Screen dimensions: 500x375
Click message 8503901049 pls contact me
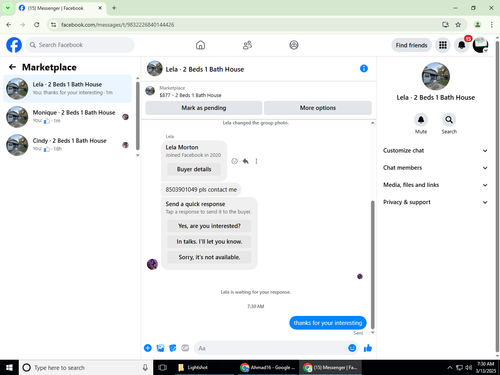201,189
